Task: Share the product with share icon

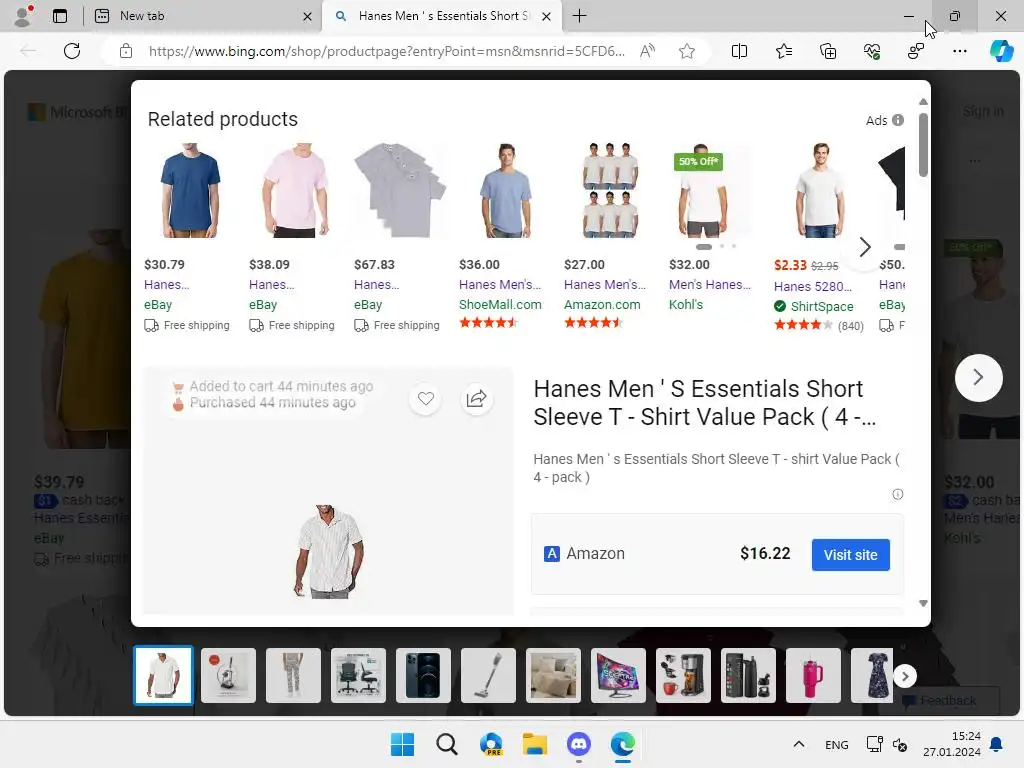Action: [477, 398]
